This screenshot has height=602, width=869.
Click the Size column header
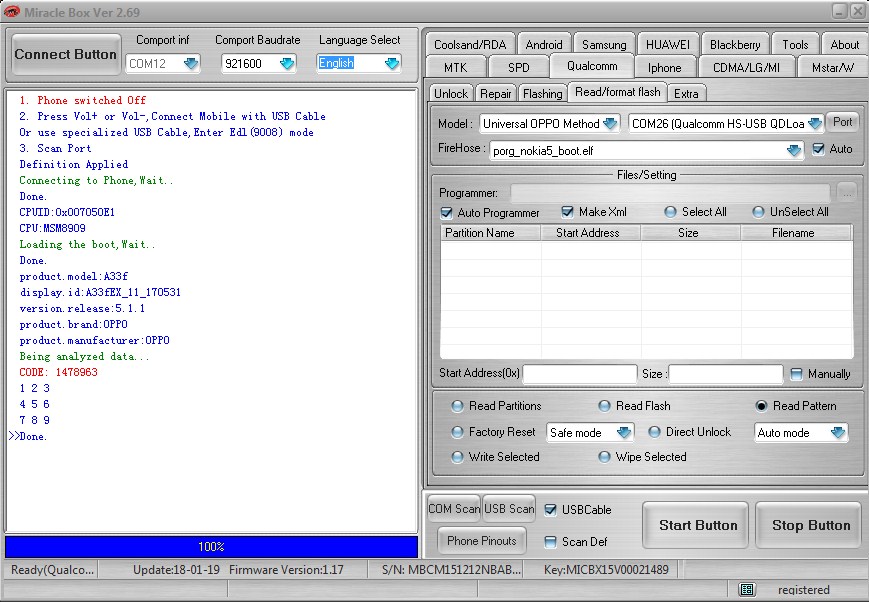coord(691,233)
